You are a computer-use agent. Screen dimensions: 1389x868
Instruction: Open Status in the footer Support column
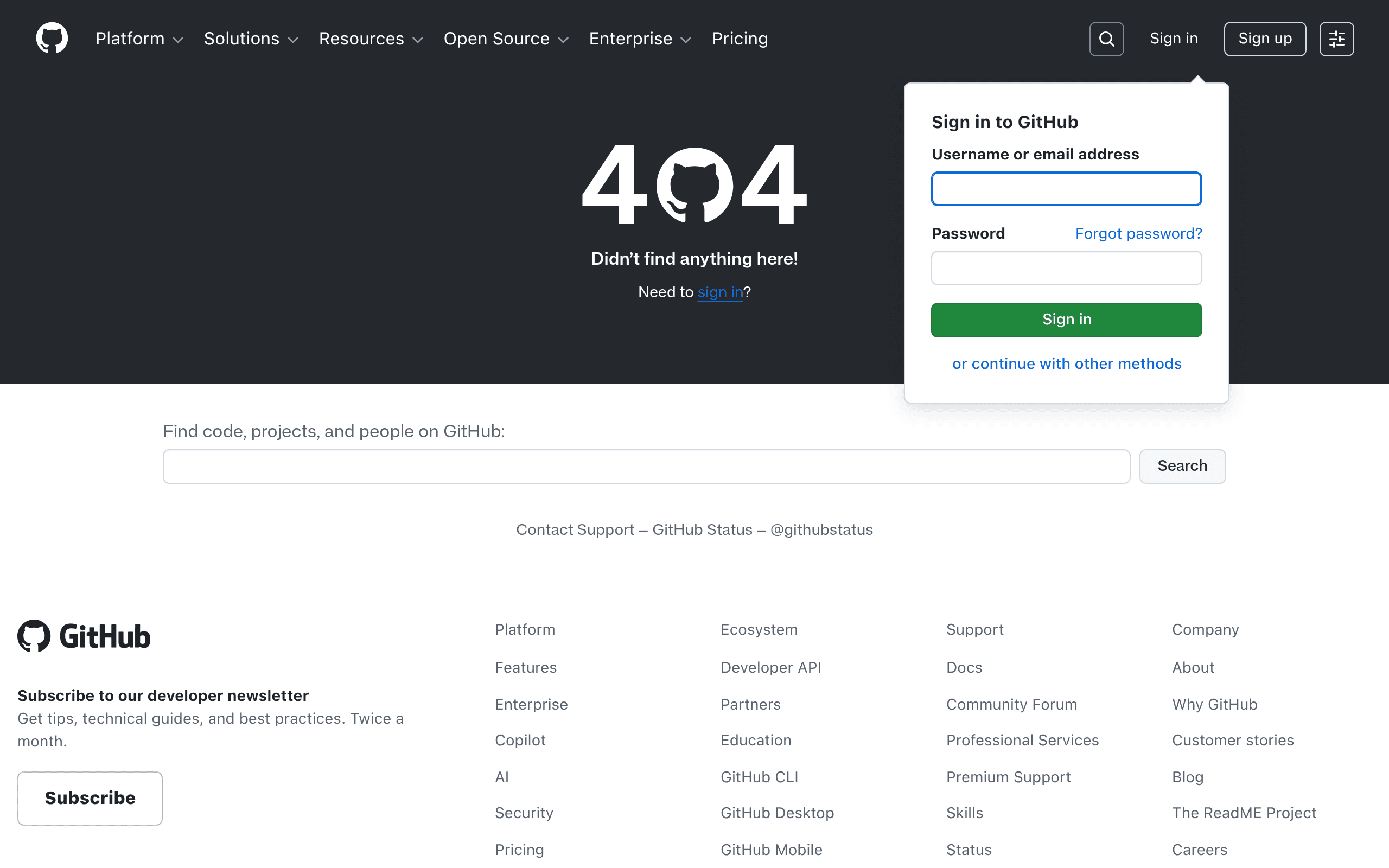(969, 850)
